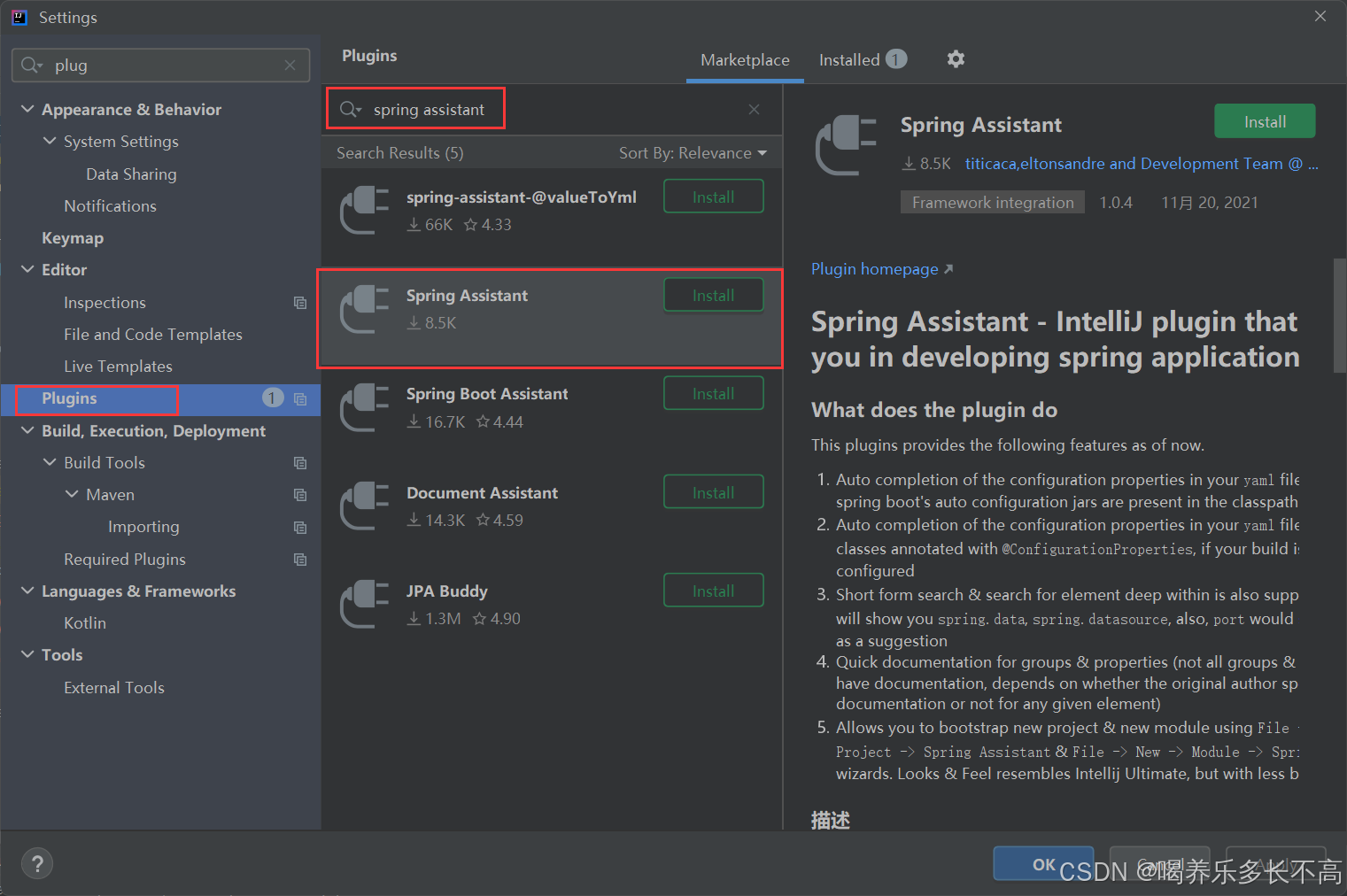Viewport: 1347px width, 896px height.
Task: Click the settings search magnifier icon
Action: (x=31, y=66)
